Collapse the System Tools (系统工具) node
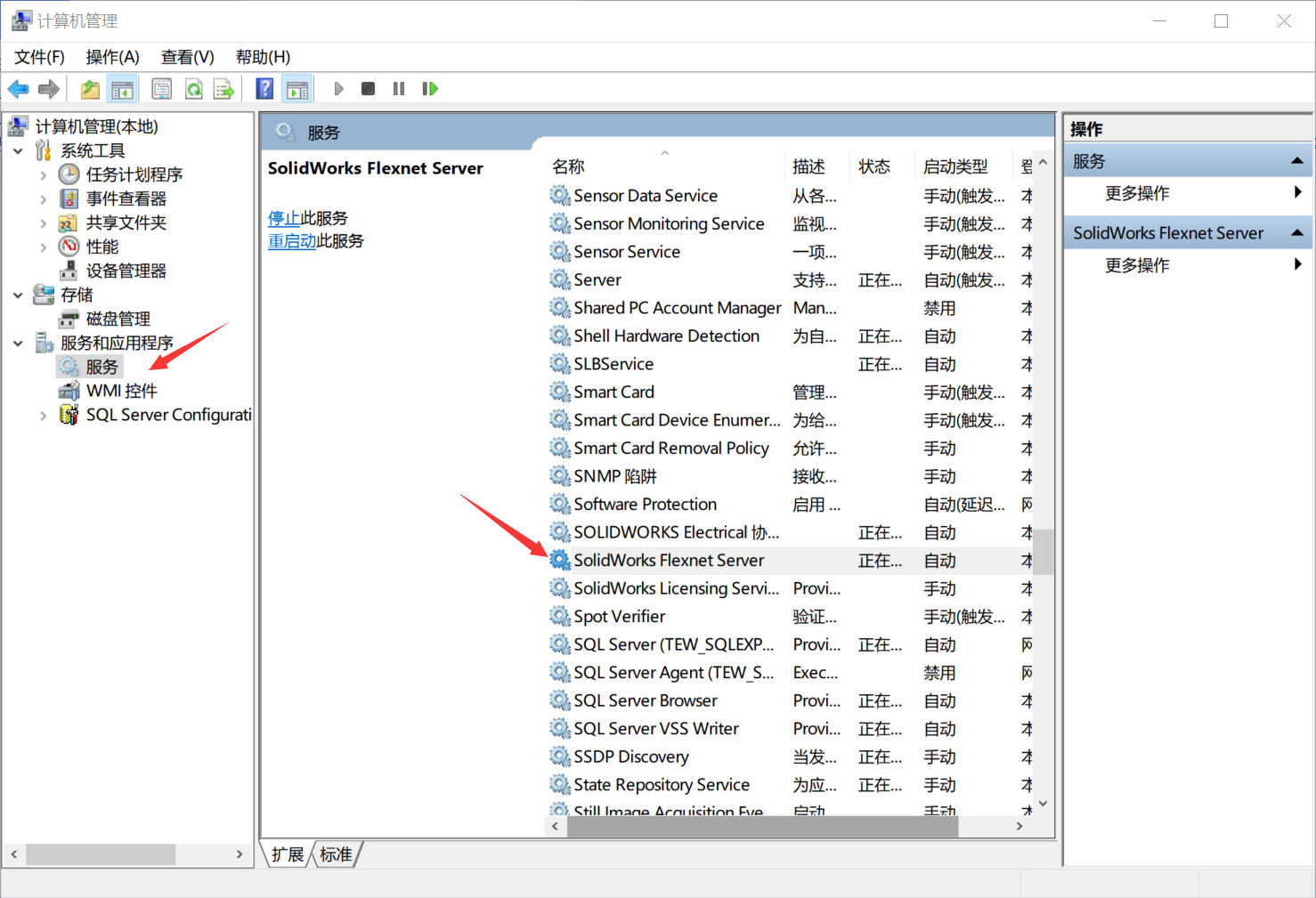The height and width of the screenshot is (898, 1316). click(19, 150)
